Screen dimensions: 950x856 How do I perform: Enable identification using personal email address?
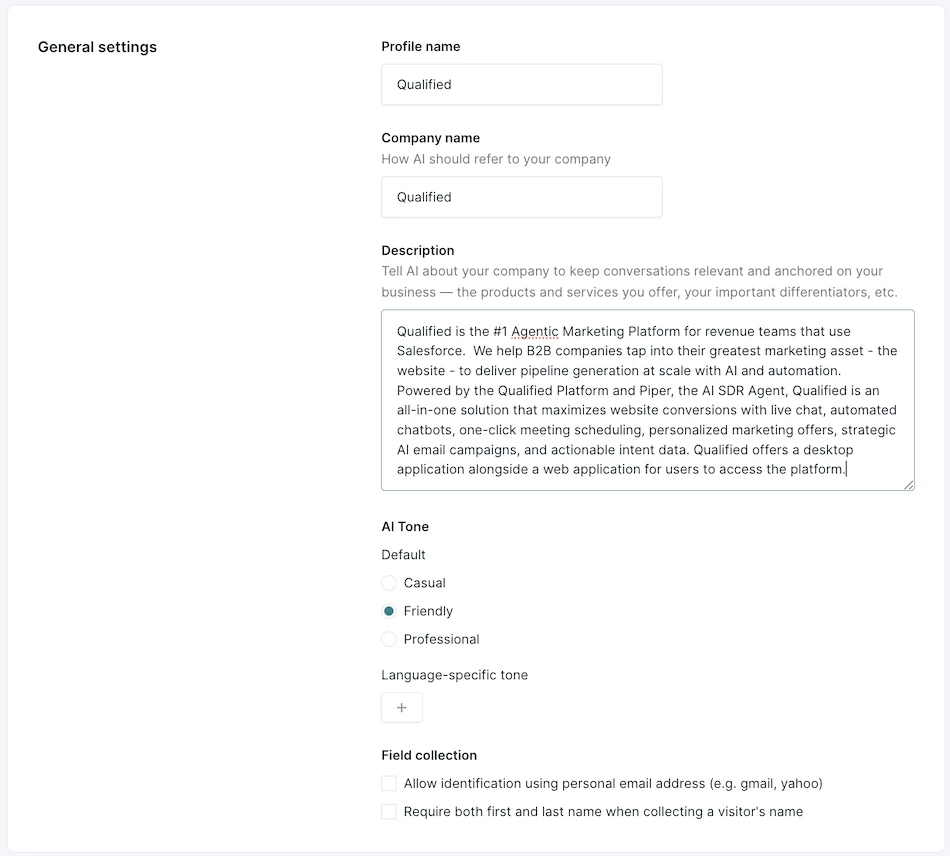pos(389,783)
